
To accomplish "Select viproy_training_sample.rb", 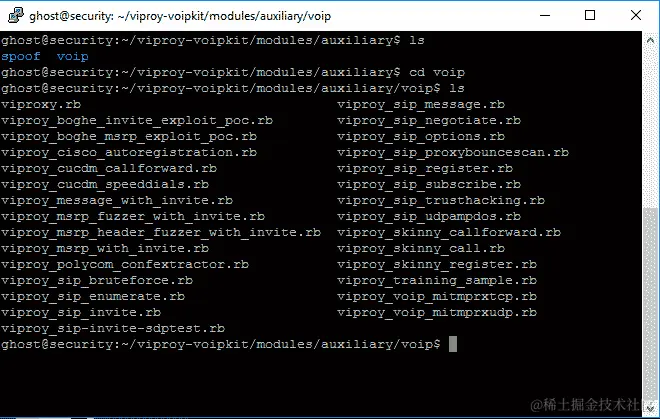I will click(437, 280).
